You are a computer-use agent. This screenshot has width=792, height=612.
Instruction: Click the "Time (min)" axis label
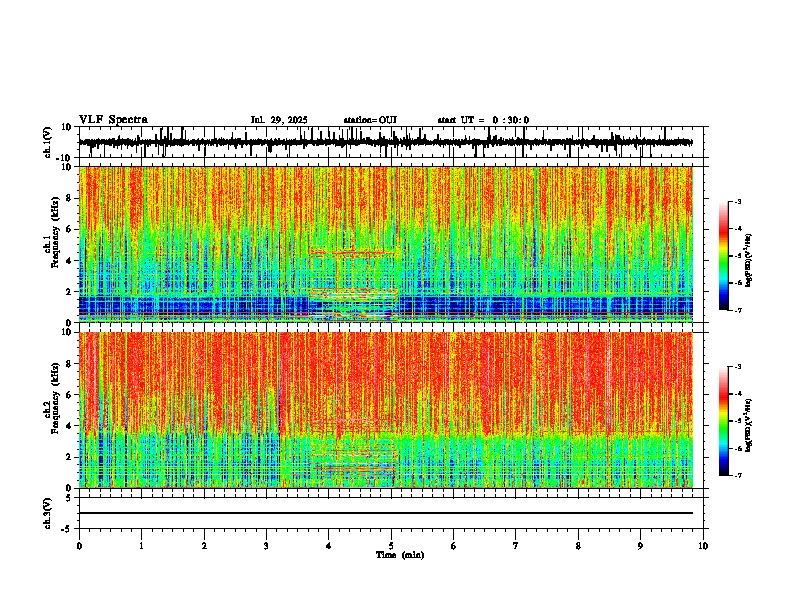point(400,555)
